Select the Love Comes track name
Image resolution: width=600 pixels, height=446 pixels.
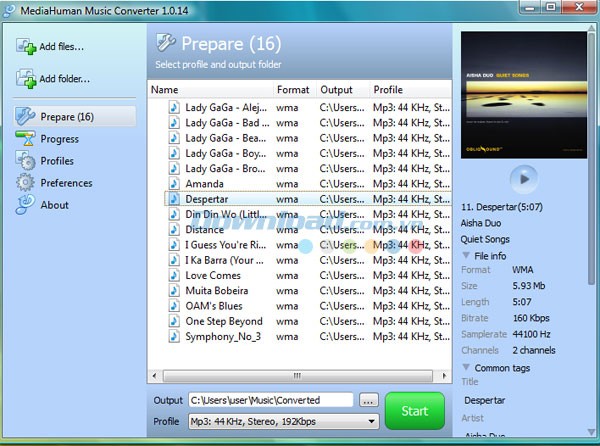tap(213, 275)
